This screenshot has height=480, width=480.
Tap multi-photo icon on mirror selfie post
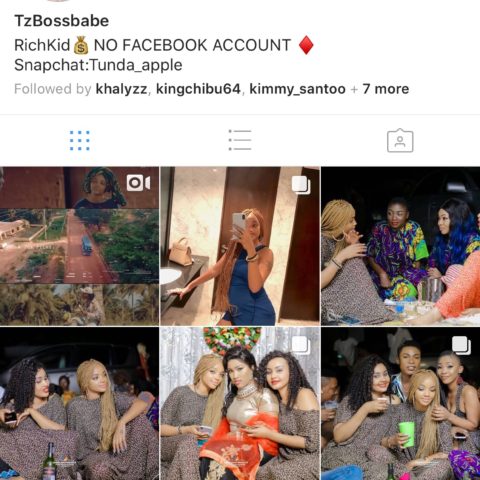[301, 185]
